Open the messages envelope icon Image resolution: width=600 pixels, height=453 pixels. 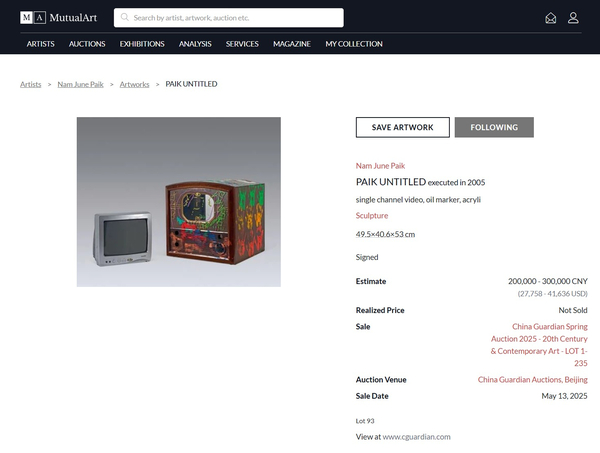(551, 18)
